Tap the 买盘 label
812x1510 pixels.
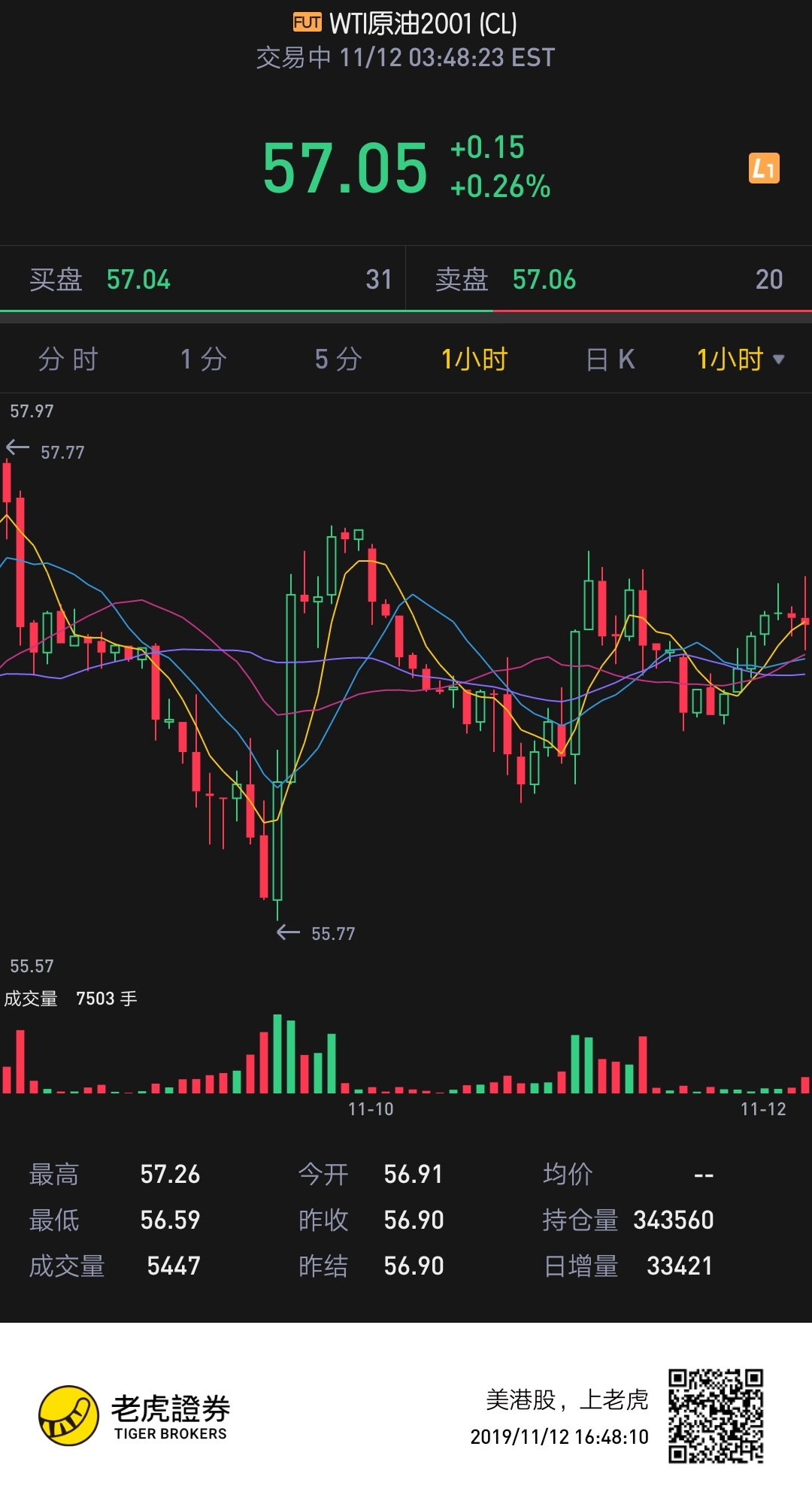[56, 280]
